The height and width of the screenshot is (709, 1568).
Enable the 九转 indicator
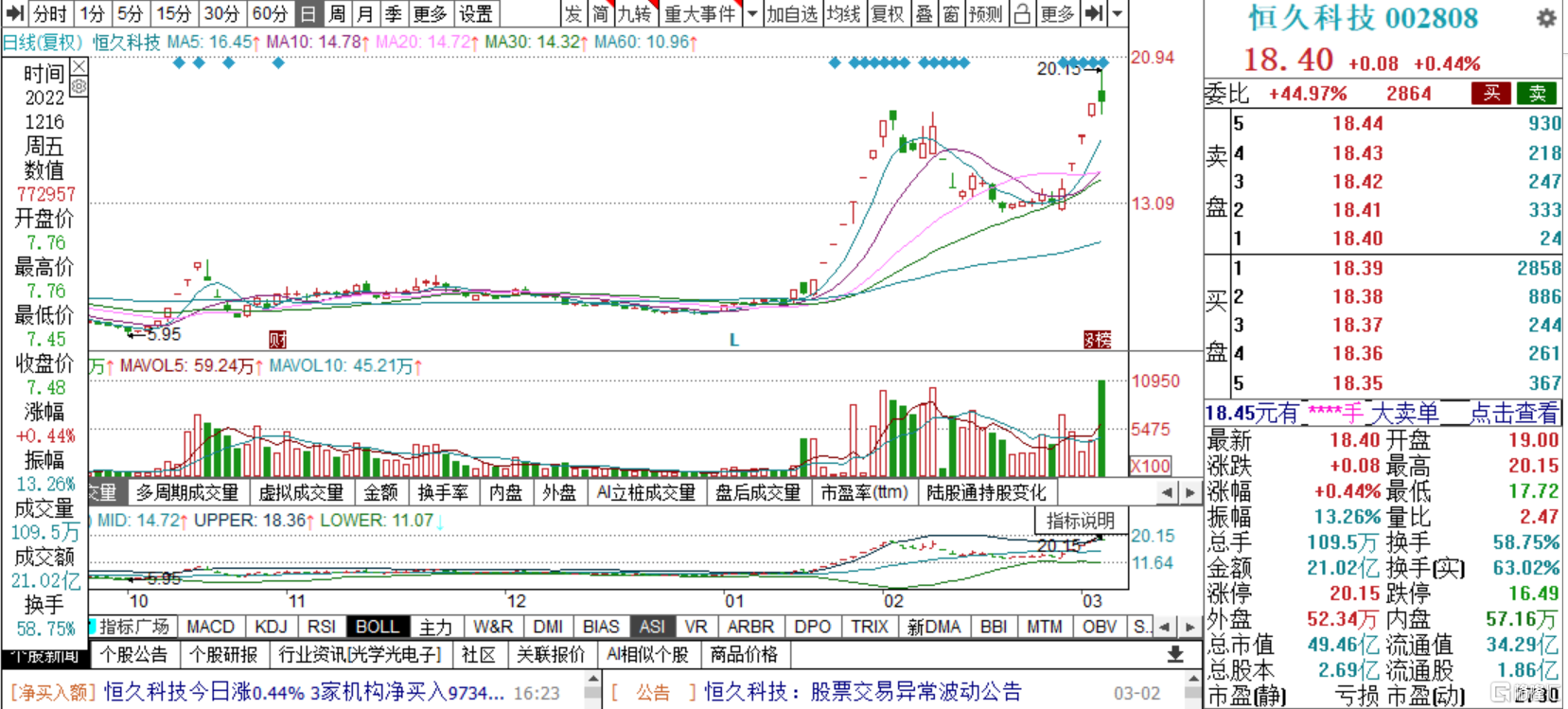[635, 13]
